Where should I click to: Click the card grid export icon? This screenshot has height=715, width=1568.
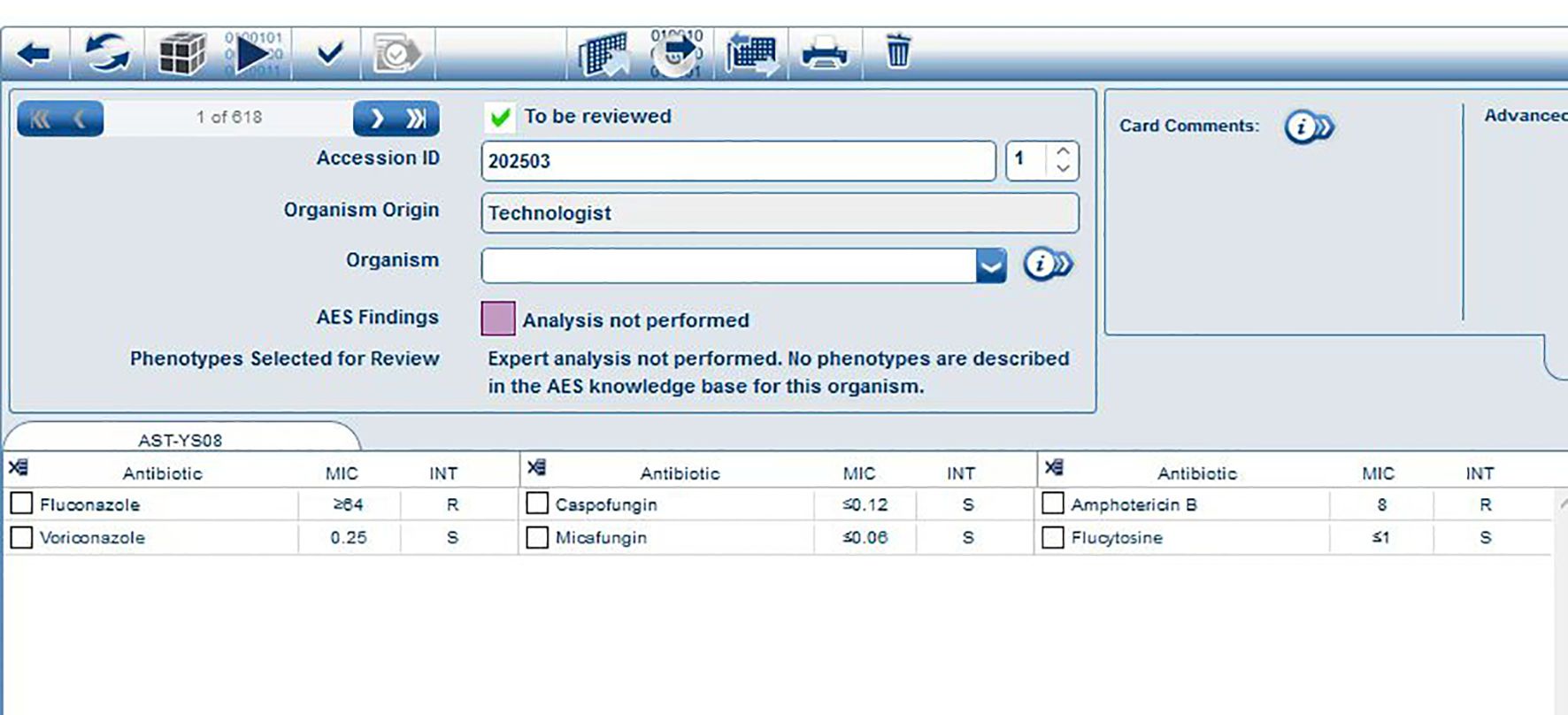point(603,54)
